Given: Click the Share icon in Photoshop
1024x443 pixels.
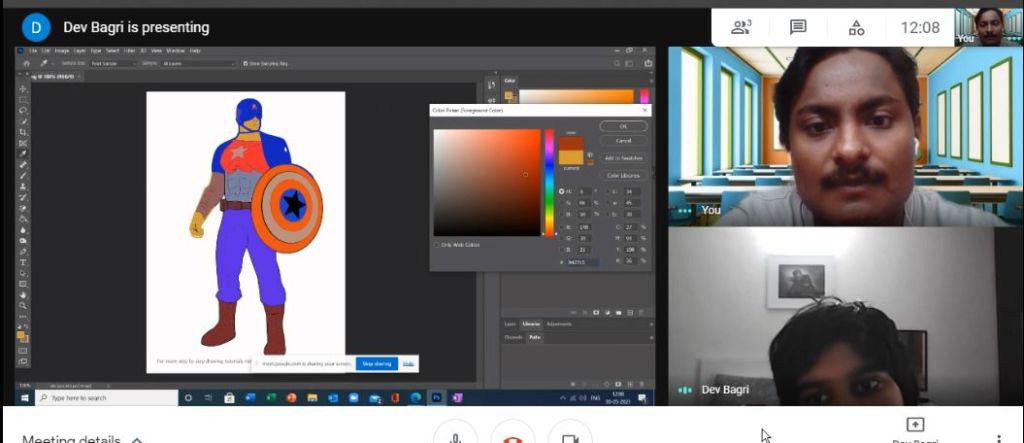Looking at the screenshot, I should pos(648,63).
